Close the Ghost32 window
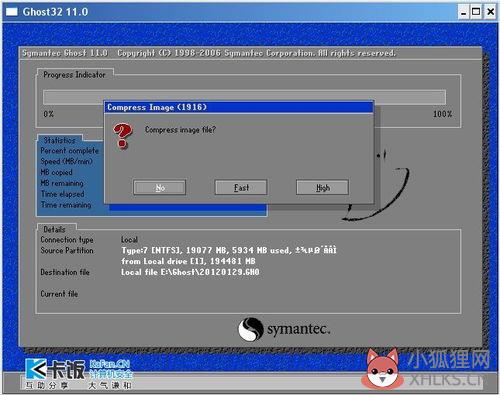 (x=490, y=12)
